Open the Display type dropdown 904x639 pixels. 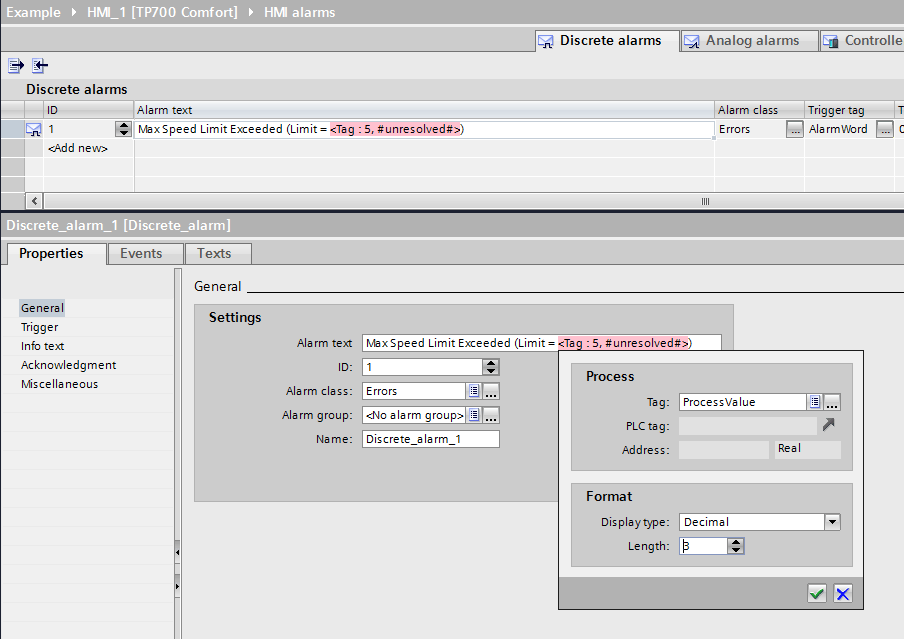(x=832, y=522)
